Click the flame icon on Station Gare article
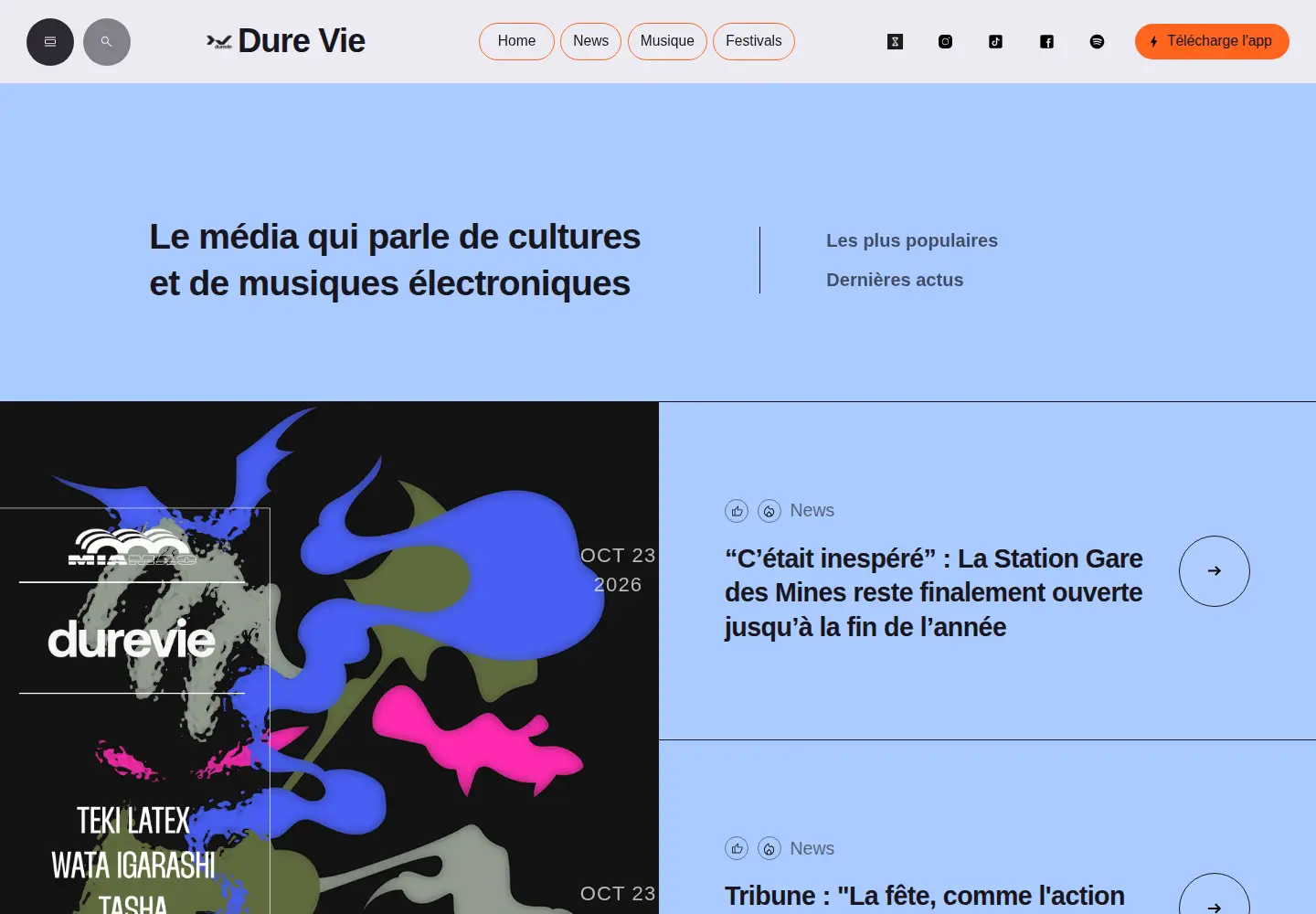Screen dimensions: 1316x914 pyautogui.click(x=769, y=511)
